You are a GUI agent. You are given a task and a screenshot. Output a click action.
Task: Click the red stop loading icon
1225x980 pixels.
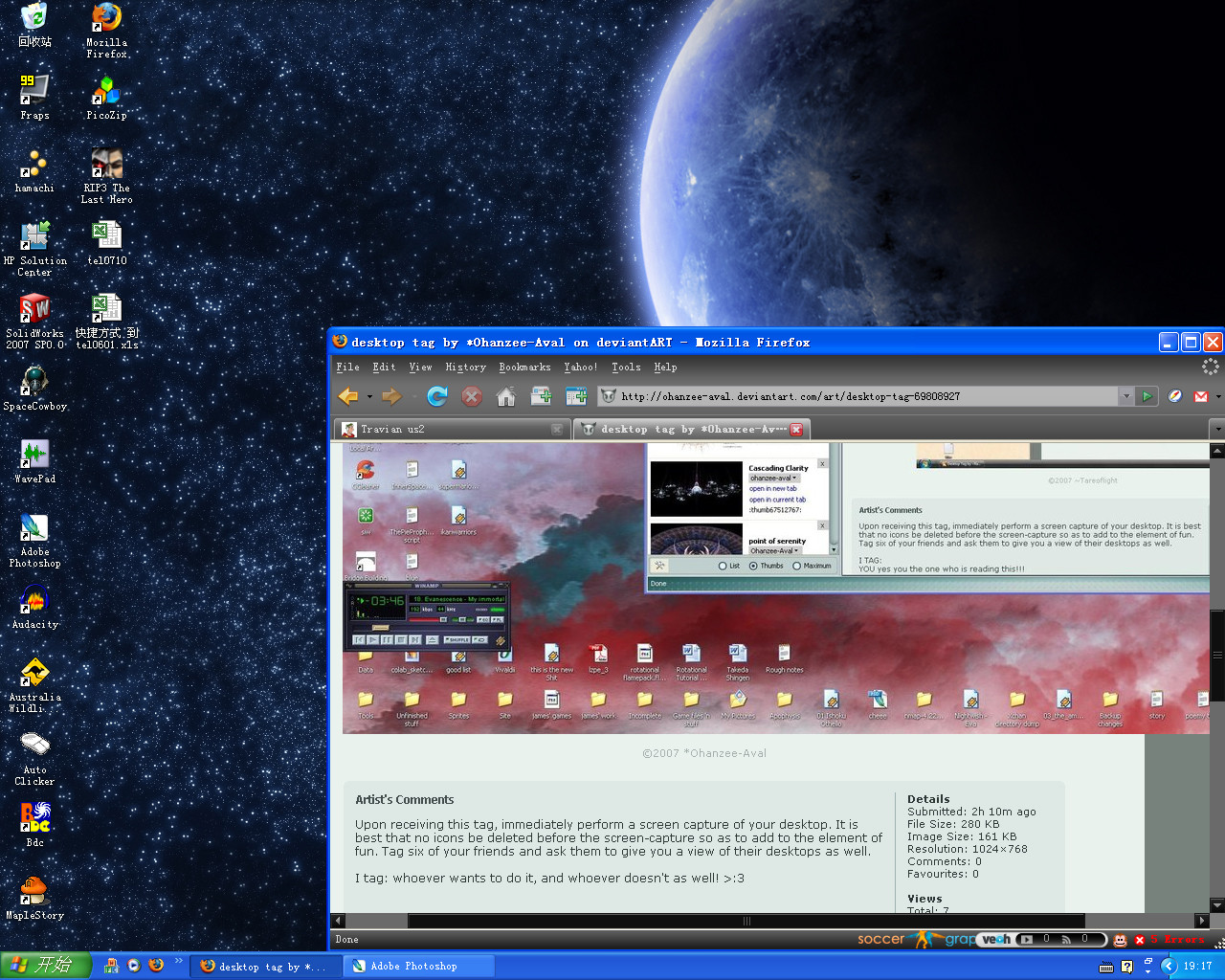[x=472, y=396]
